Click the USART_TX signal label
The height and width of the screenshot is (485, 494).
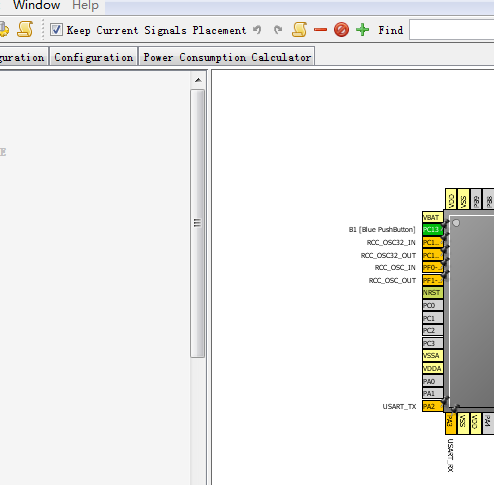click(399, 407)
